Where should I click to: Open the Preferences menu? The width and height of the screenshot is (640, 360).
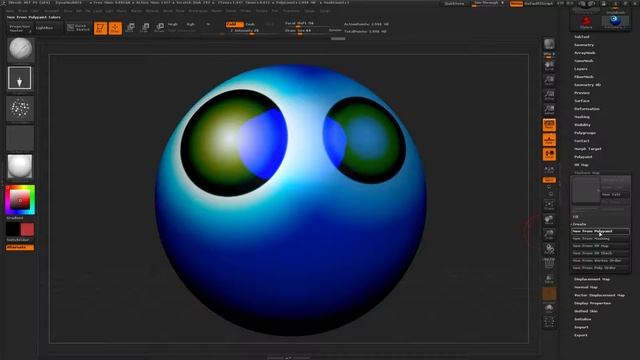tap(198, 11)
